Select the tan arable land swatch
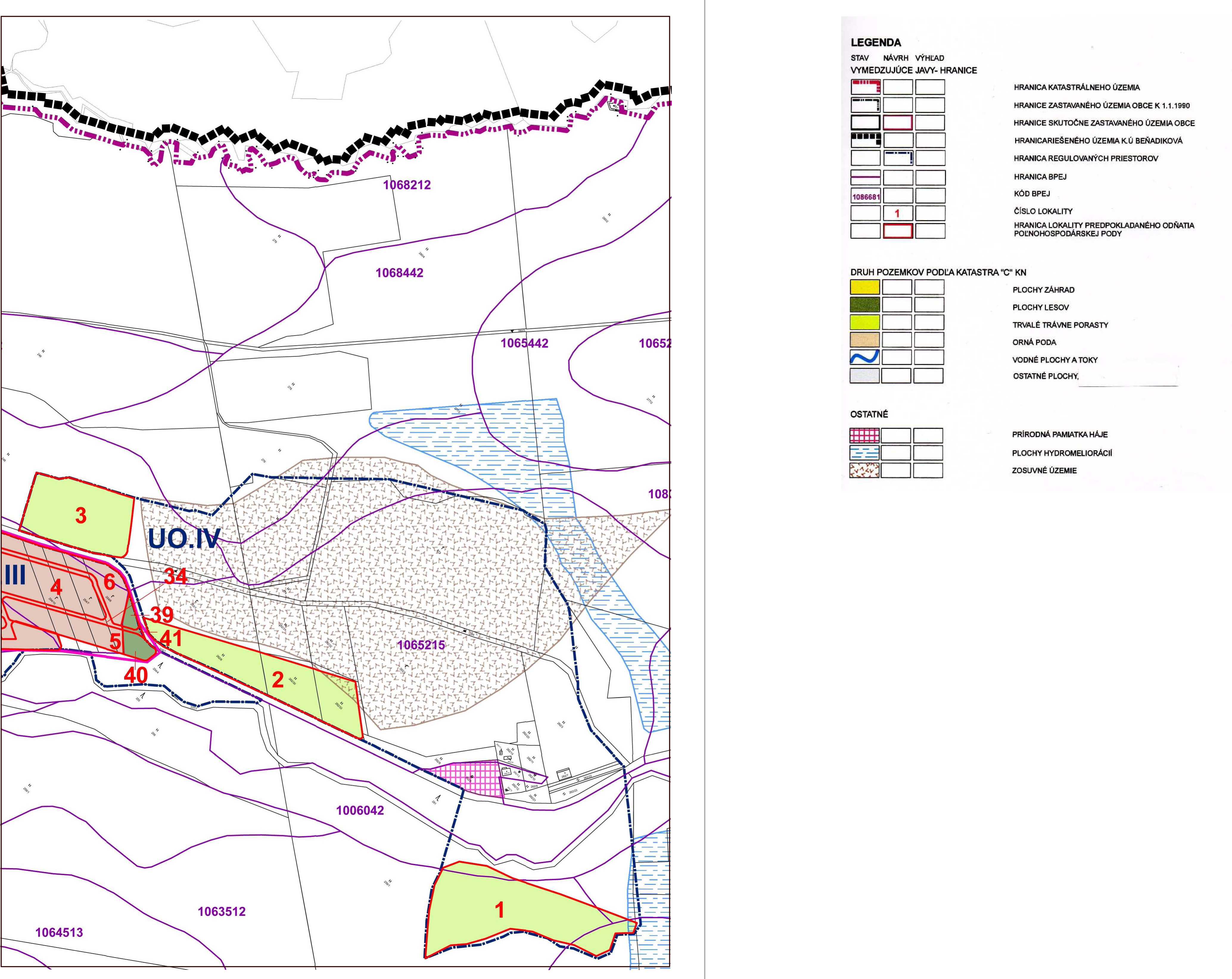This screenshot has width=1232, height=979. [864, 340]
